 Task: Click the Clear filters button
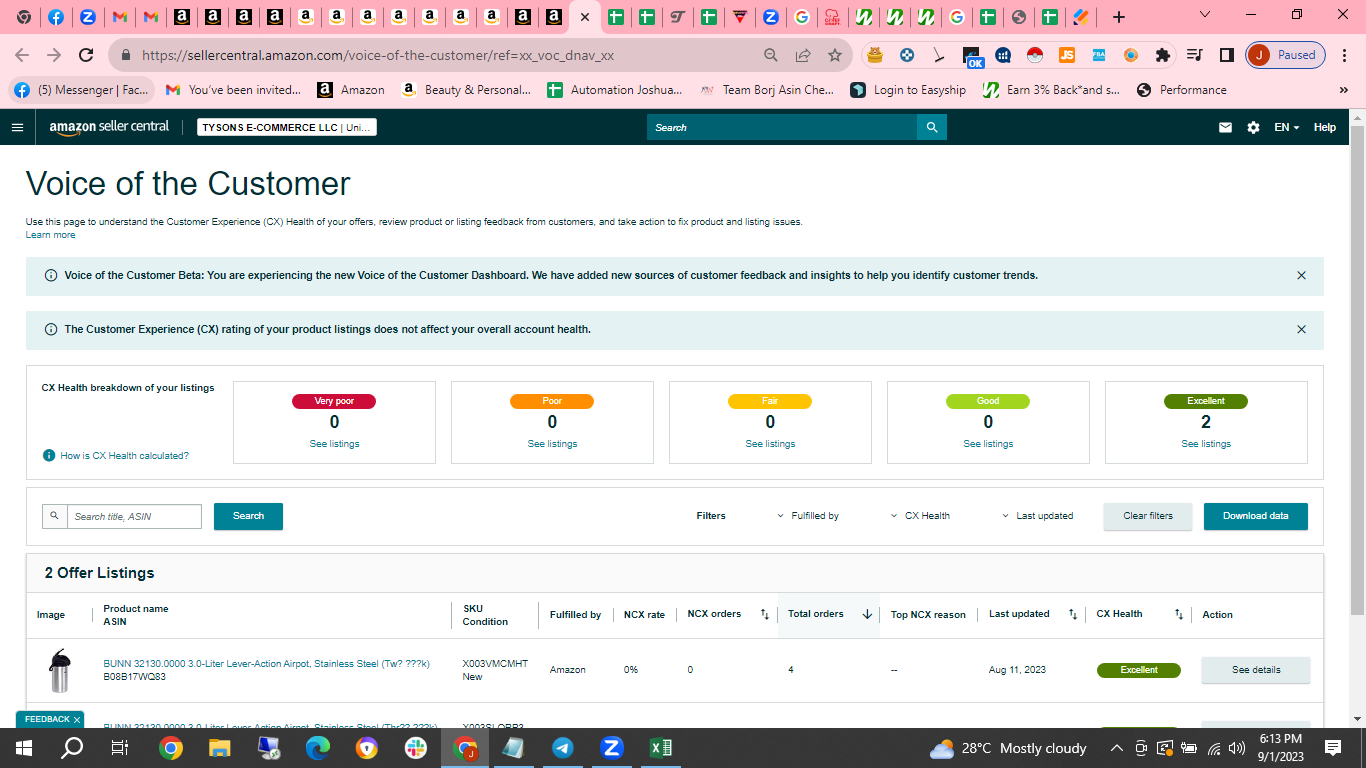[1147, 516]
